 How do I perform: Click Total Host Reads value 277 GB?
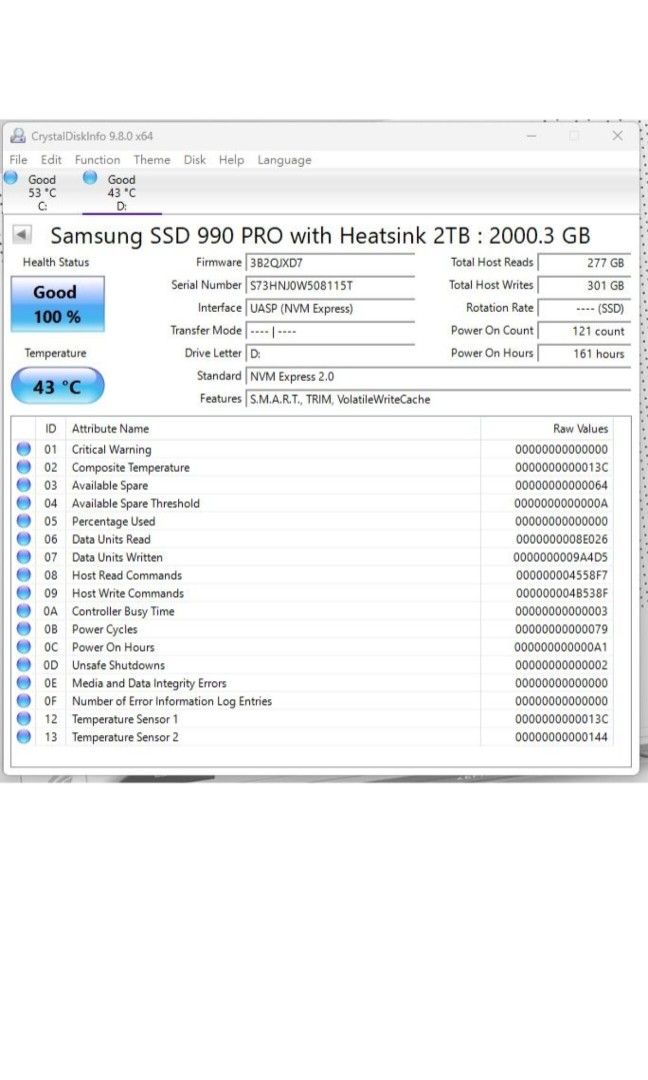point(584,263)
